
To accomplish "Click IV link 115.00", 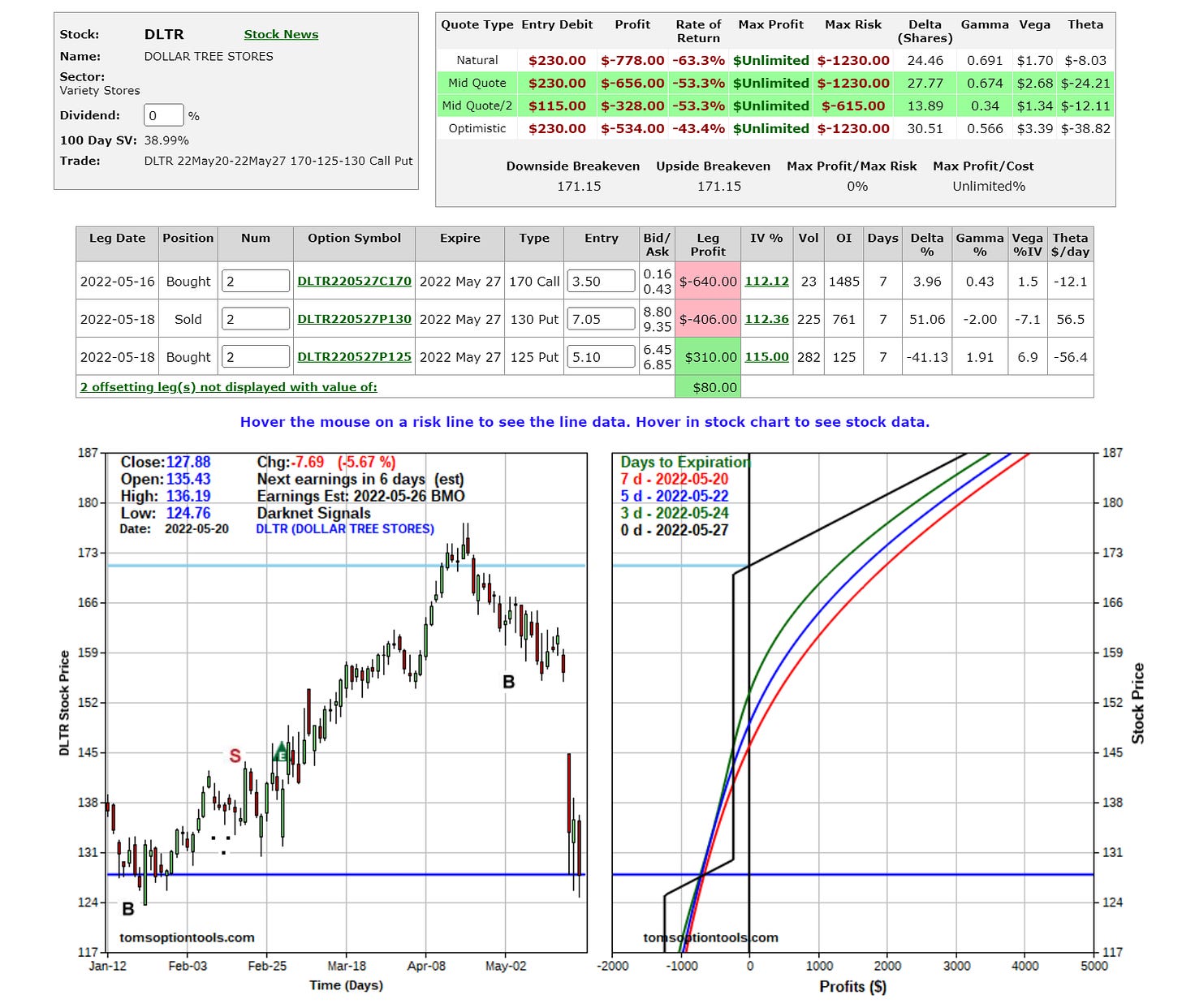I will [x=766, y=356].
